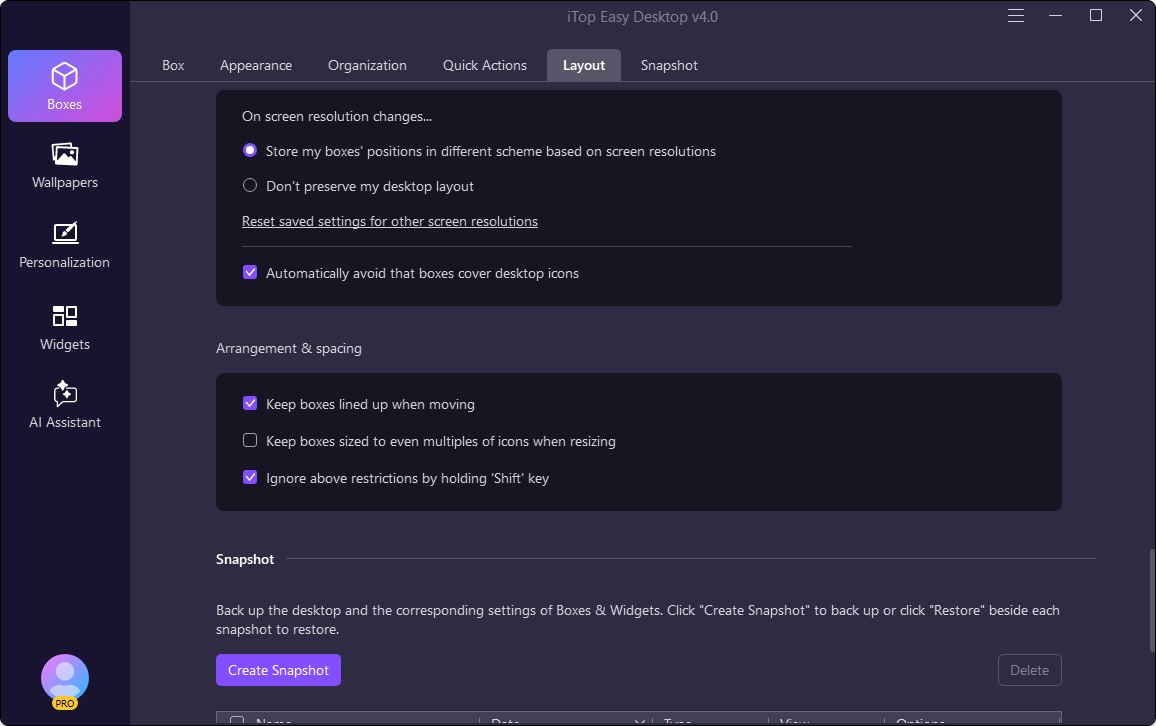This screenshot has height=726, width=1156.
Task: Choose Don't preserve my desktop layout
Action: (251, 186)
